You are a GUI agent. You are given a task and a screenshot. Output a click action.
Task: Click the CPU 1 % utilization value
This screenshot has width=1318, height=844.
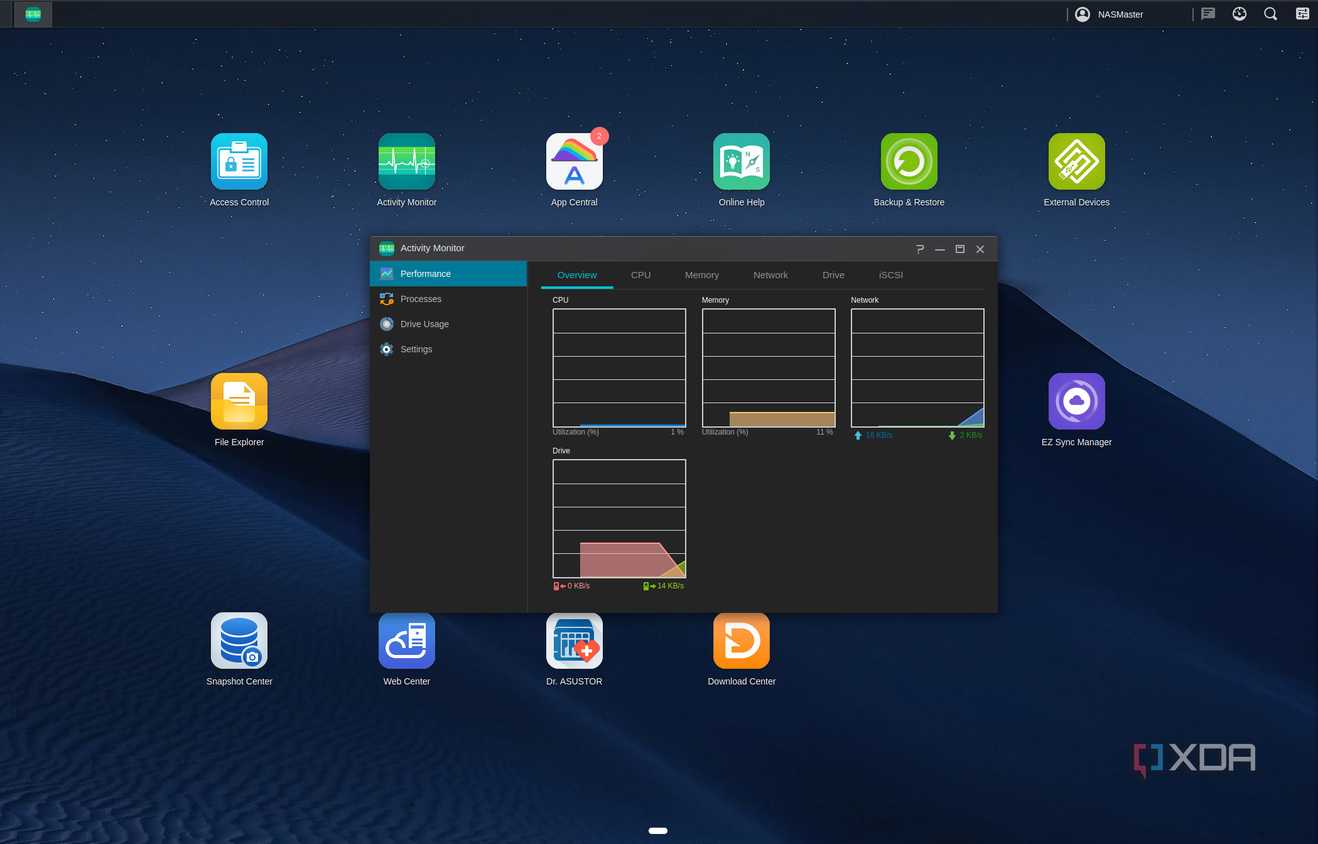677,432
